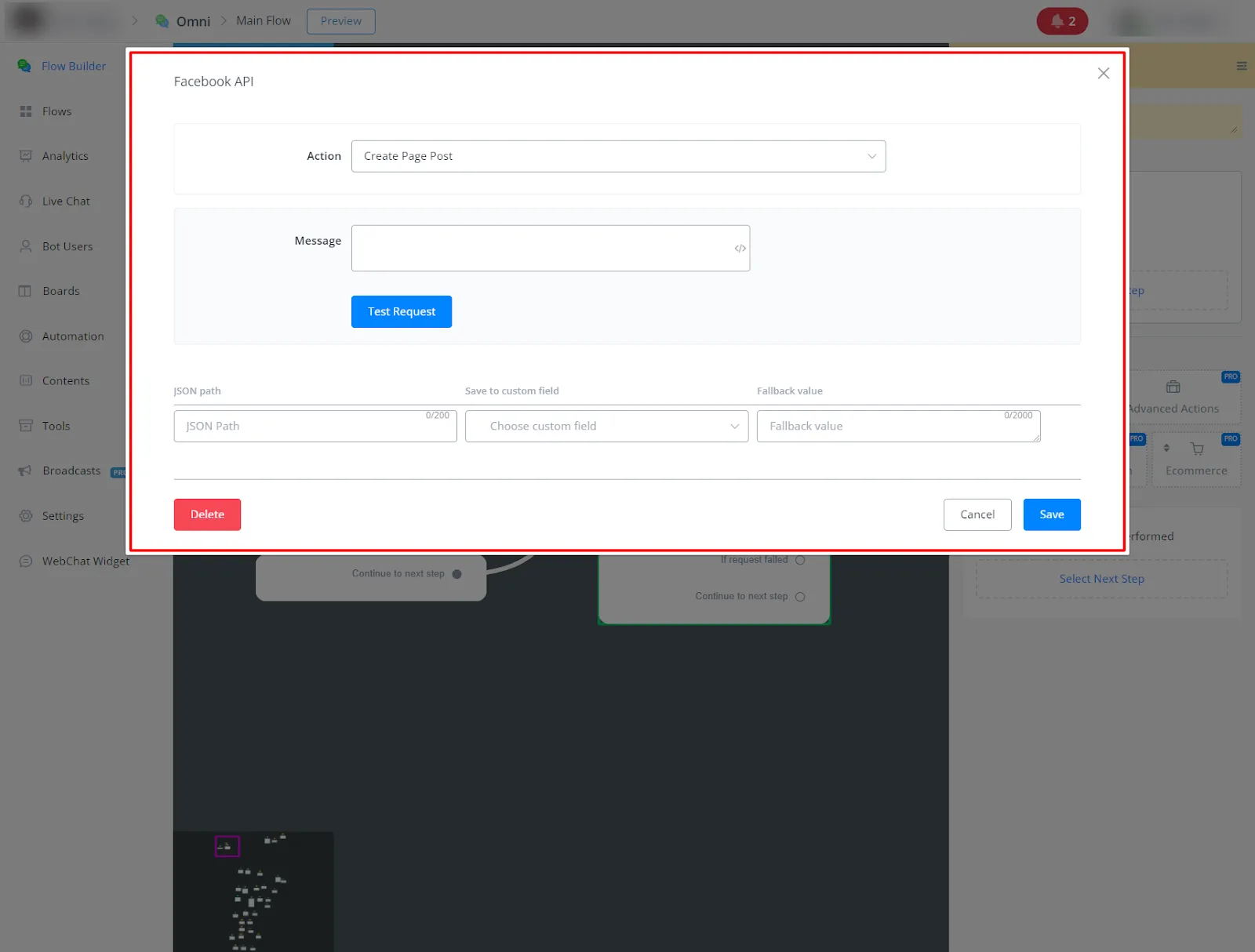This screenshot has height=952, width=1255.
Task: Click the JSON path column heading
Action: (198, 391)
